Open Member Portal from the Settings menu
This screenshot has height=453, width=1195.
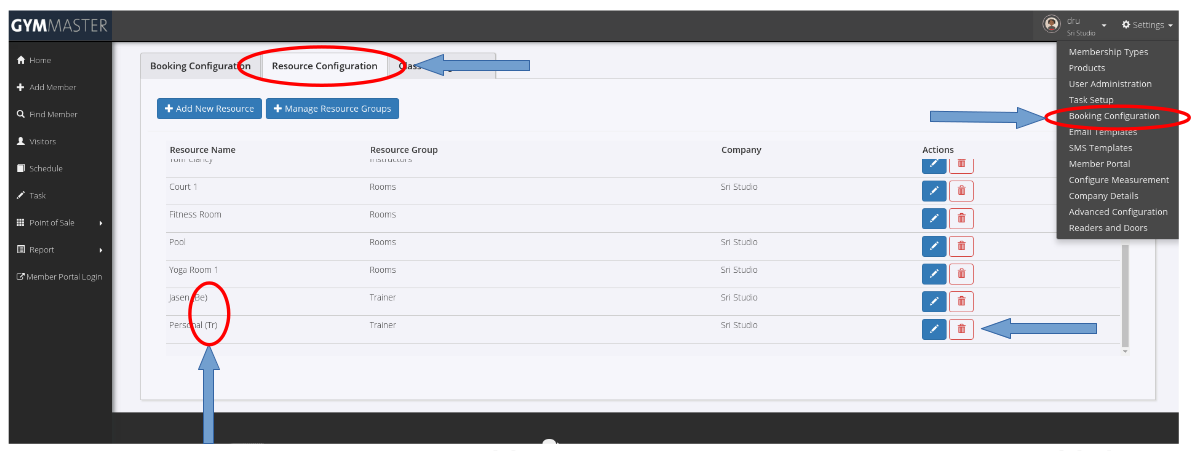tap(1099, 164)
